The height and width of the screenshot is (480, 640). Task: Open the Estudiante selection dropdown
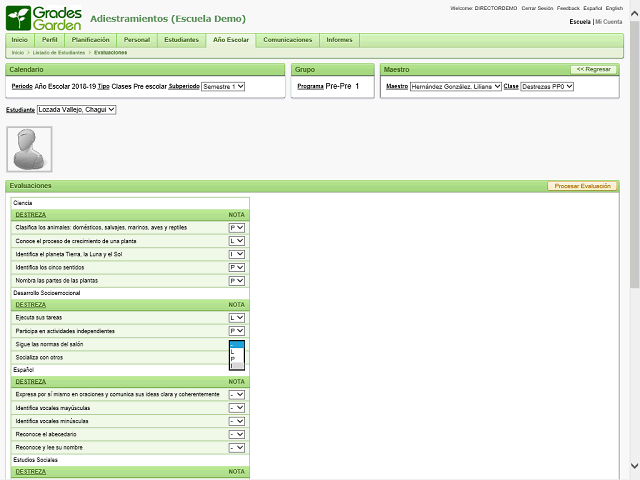pyautogui.click(x=76, y=110)
